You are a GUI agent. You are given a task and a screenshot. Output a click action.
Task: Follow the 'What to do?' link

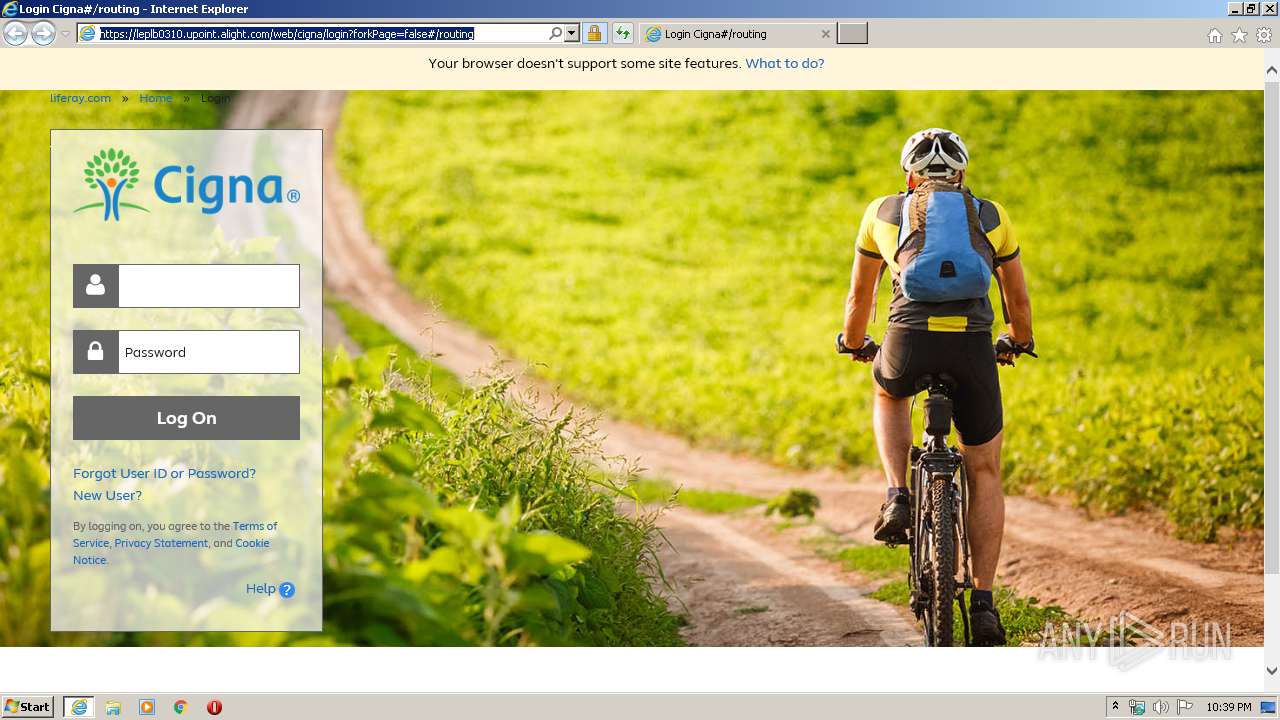tap(785, 63)
